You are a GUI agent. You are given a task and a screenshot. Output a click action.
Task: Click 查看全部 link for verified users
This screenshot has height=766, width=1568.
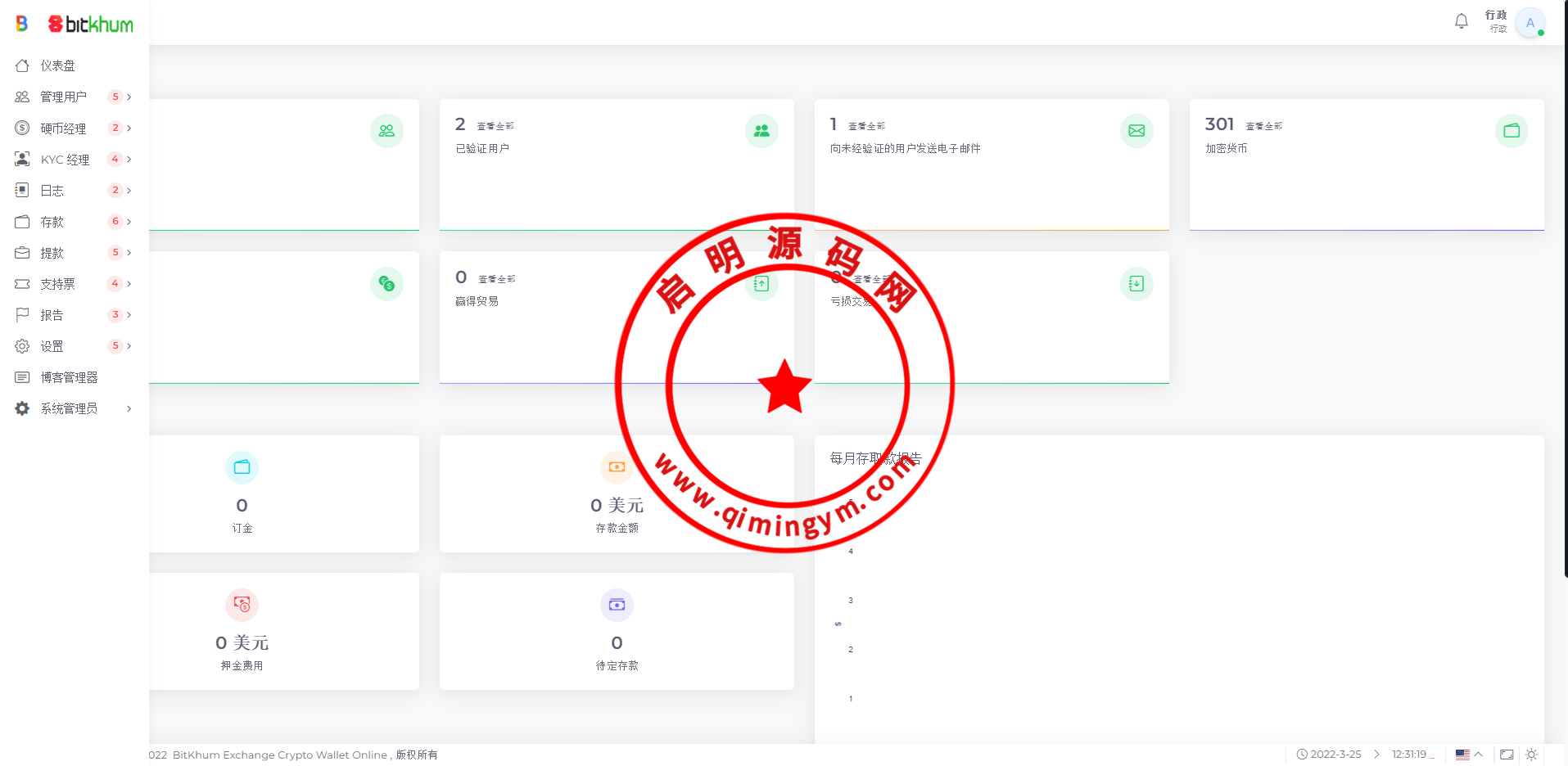coord(495,126)
